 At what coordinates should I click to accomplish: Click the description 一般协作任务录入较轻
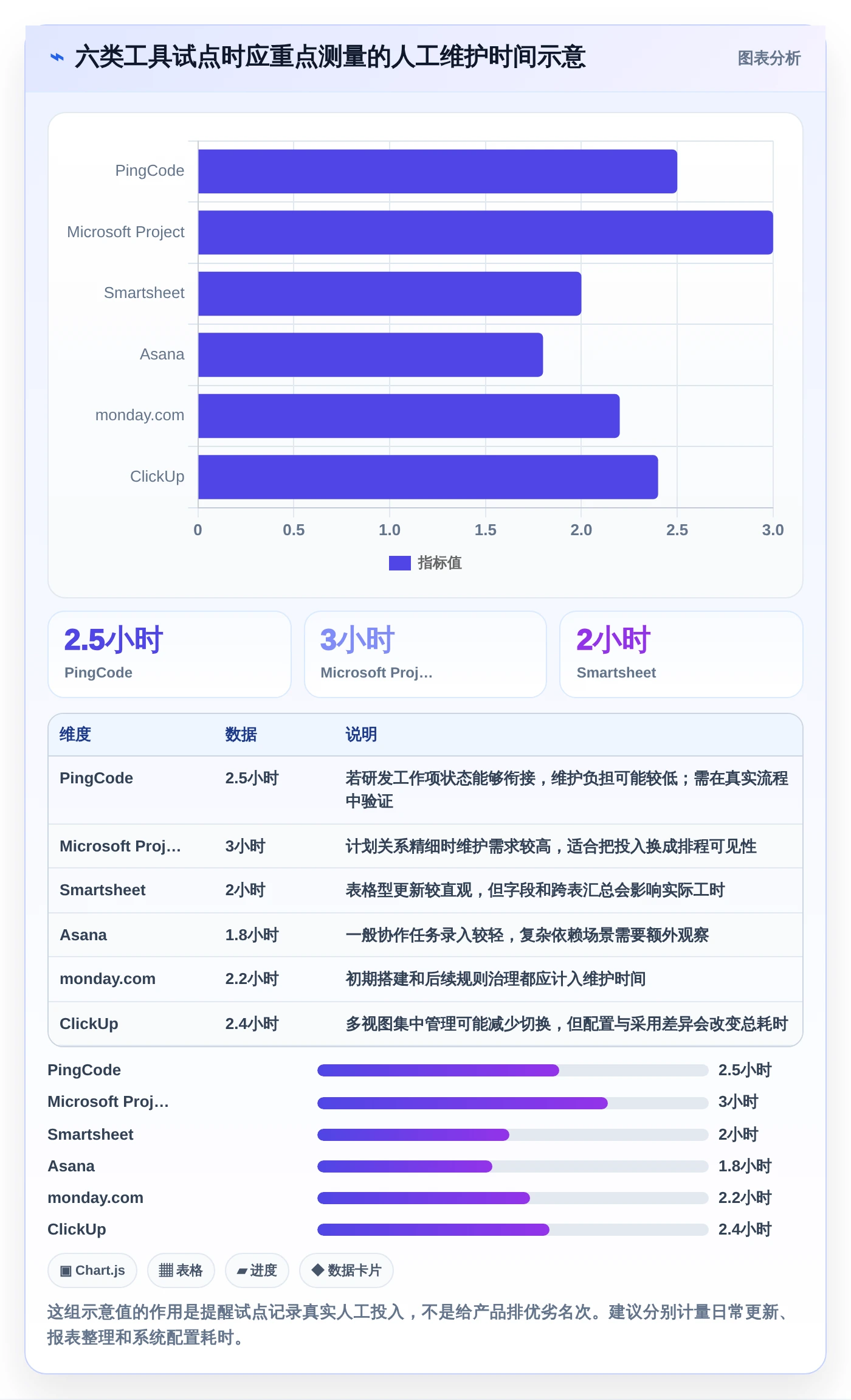pyautogui.click(x=527, y=935)
